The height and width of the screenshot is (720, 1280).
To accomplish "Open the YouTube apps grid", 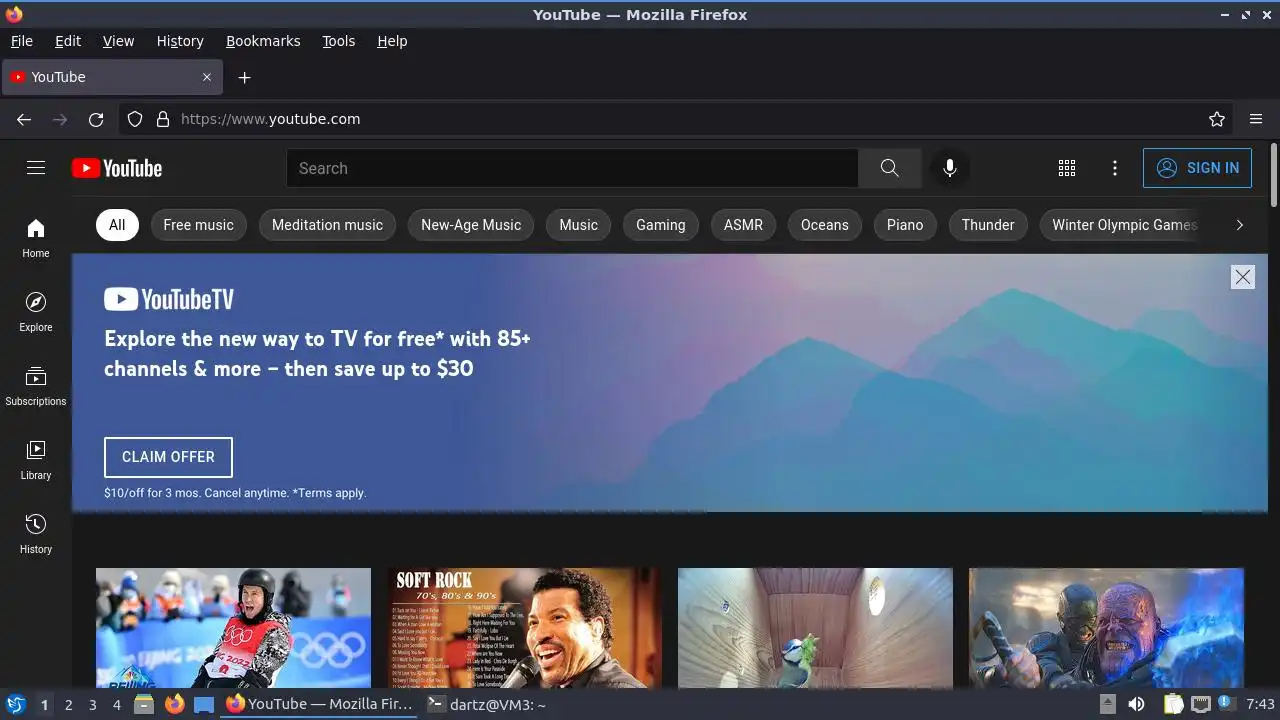I will coord(1067,168).
